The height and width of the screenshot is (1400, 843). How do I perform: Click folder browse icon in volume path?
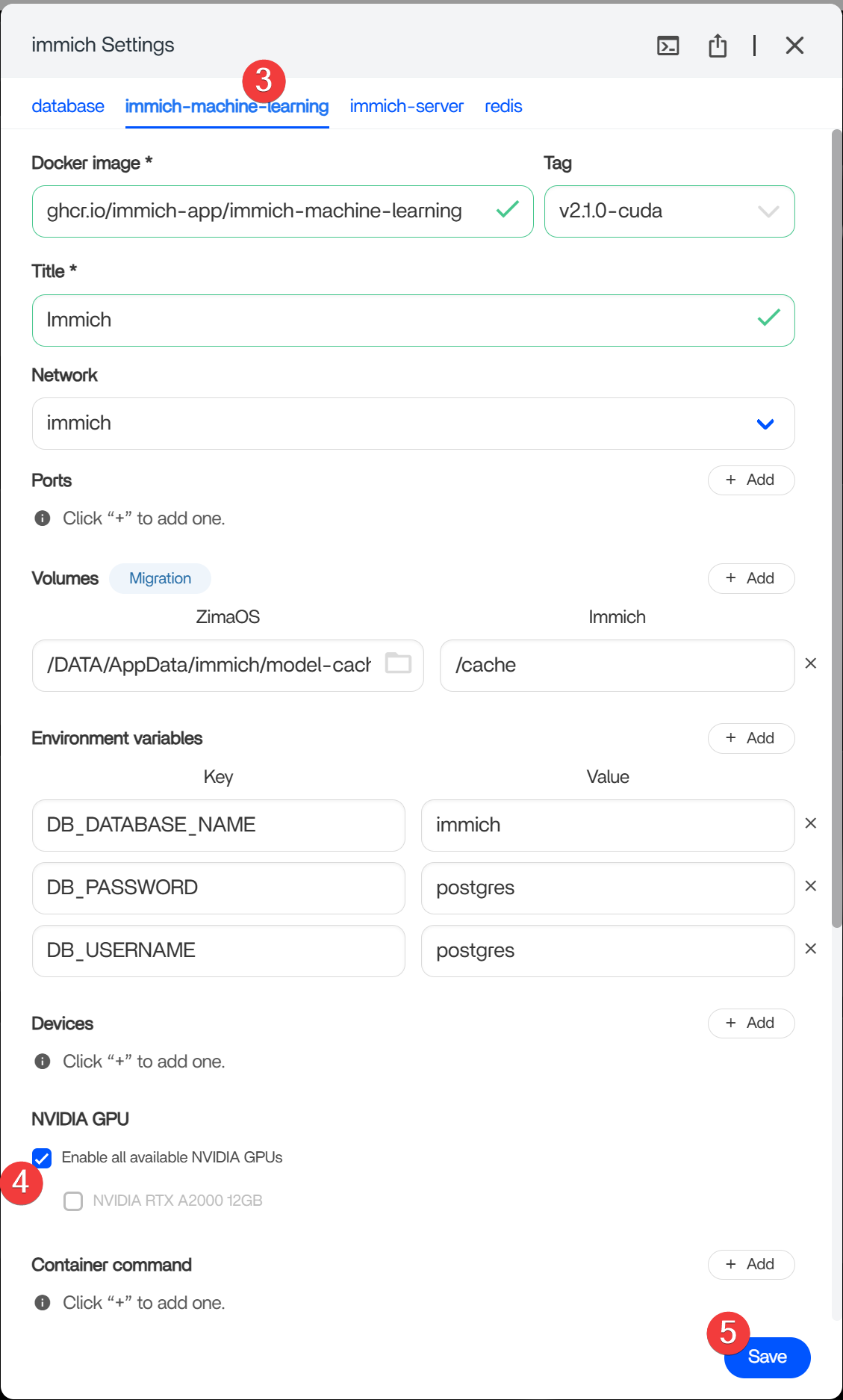398,663
